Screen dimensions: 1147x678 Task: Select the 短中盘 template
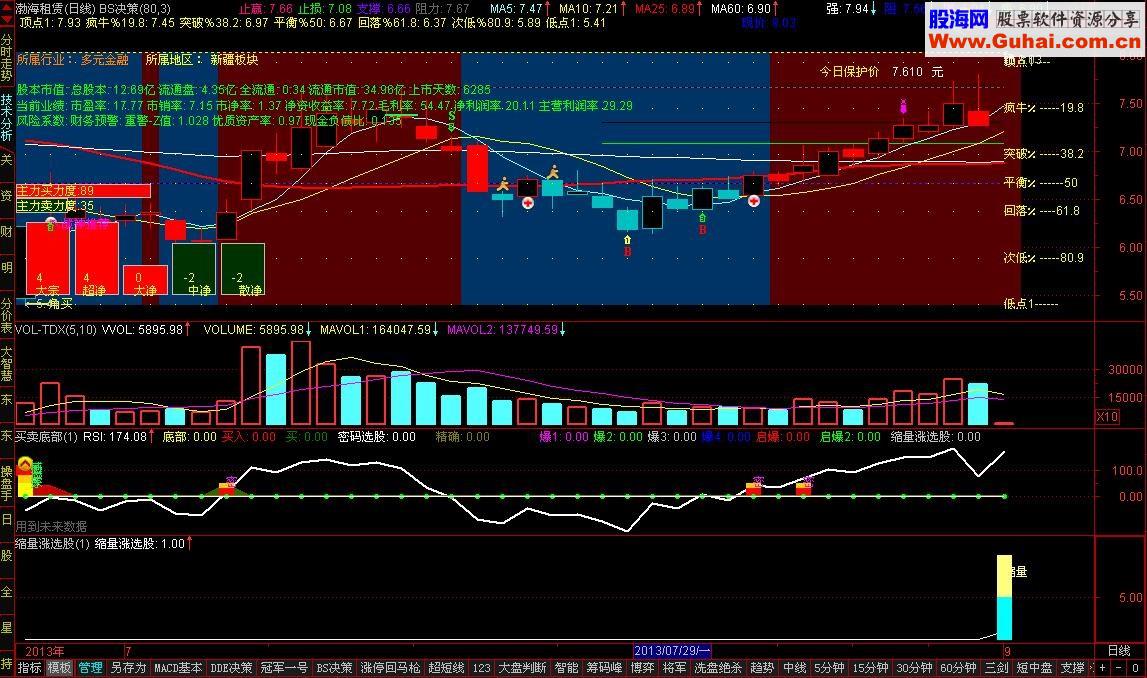pos(1034,668)
